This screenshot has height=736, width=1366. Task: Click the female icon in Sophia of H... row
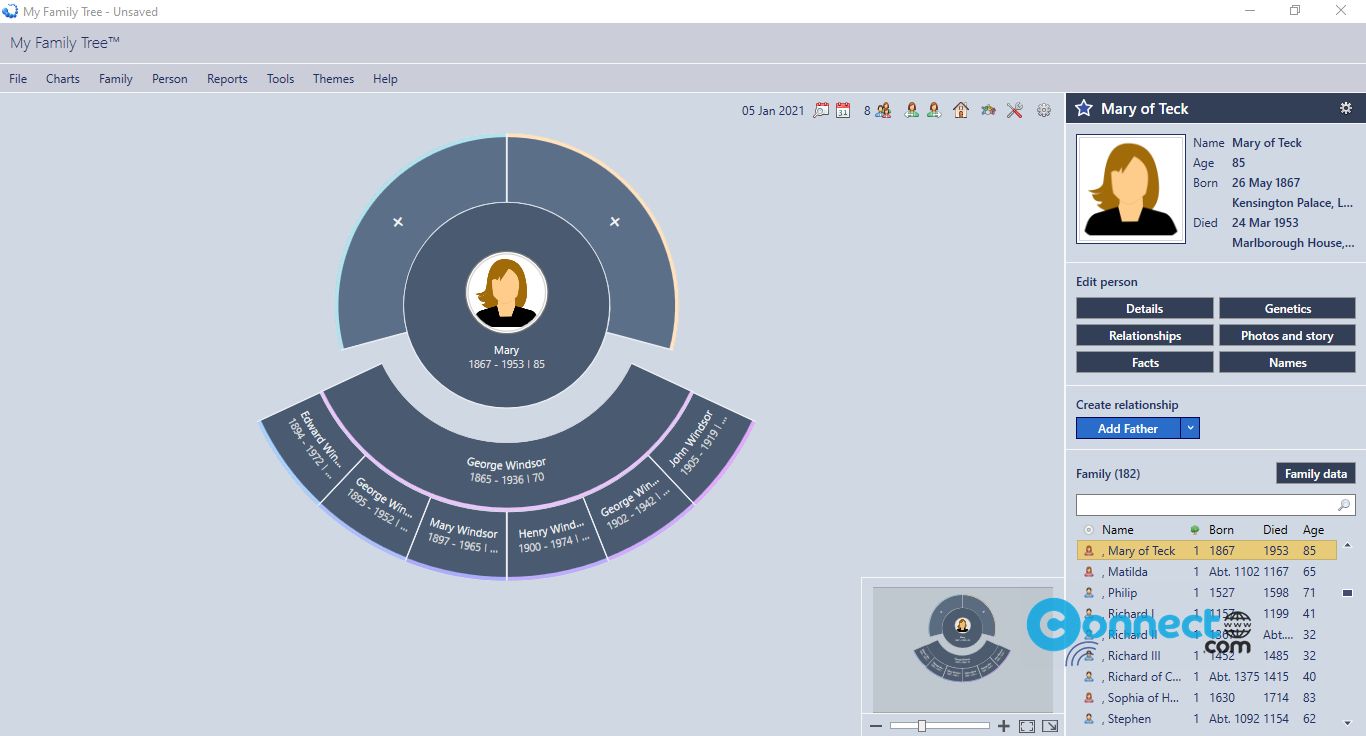pos(1089,698)
